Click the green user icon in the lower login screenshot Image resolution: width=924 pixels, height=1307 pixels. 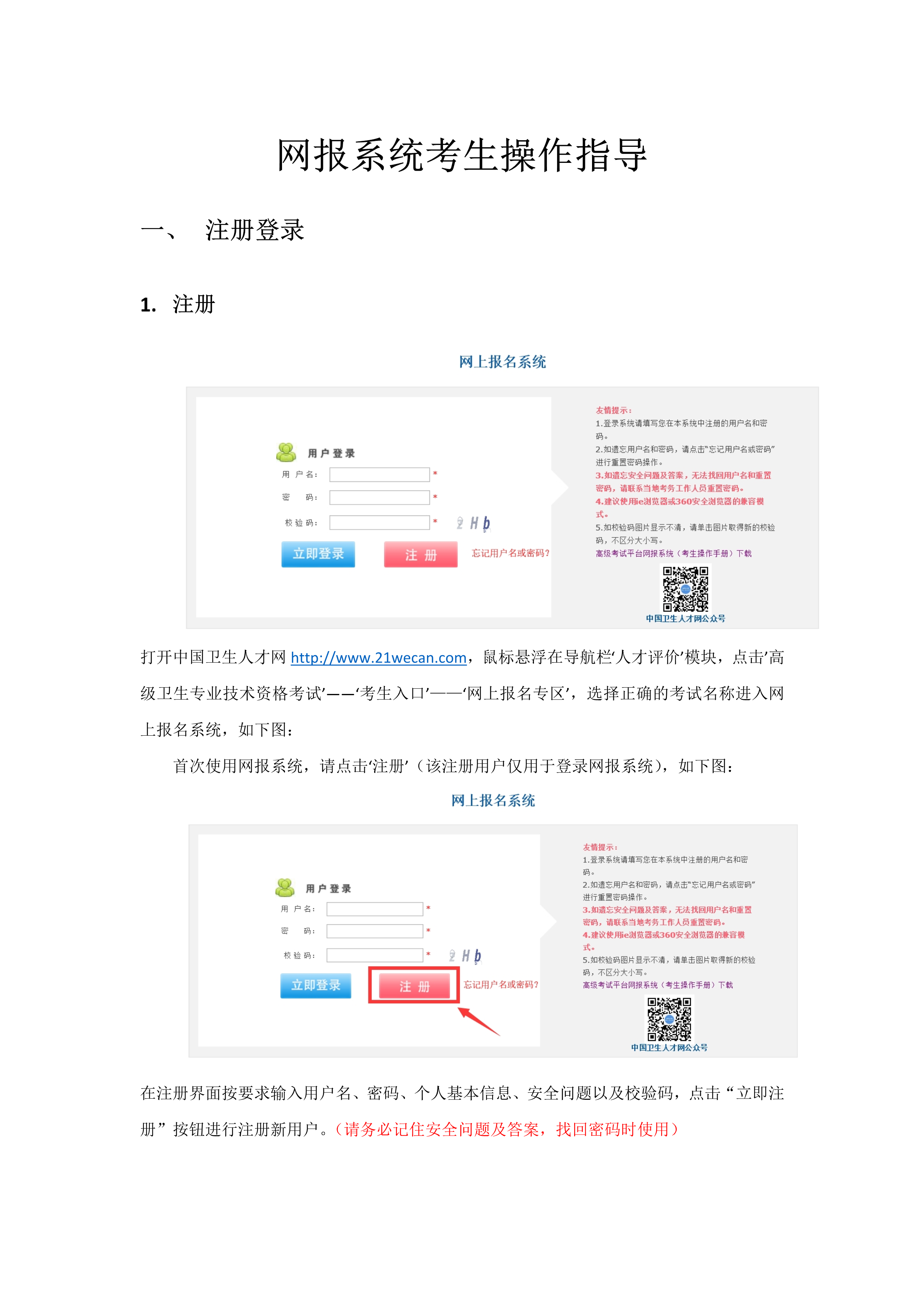[x=285, y=887]
